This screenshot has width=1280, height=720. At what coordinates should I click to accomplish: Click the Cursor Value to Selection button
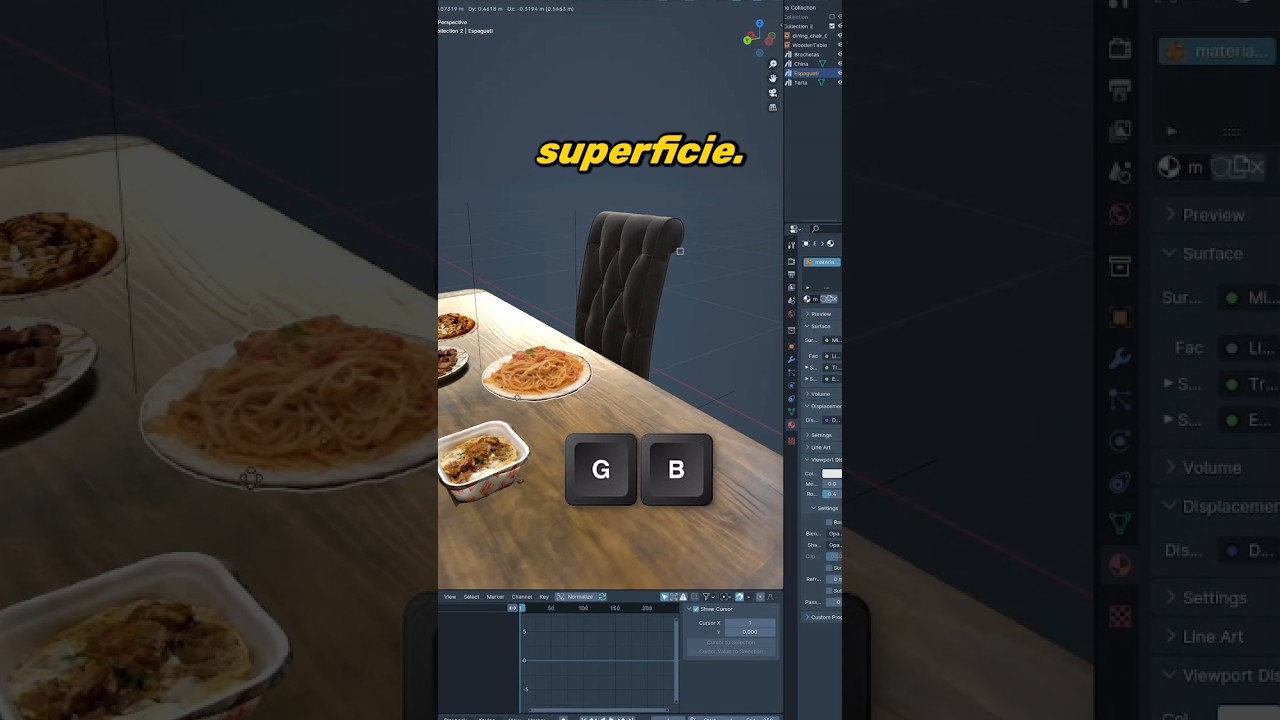731,651
